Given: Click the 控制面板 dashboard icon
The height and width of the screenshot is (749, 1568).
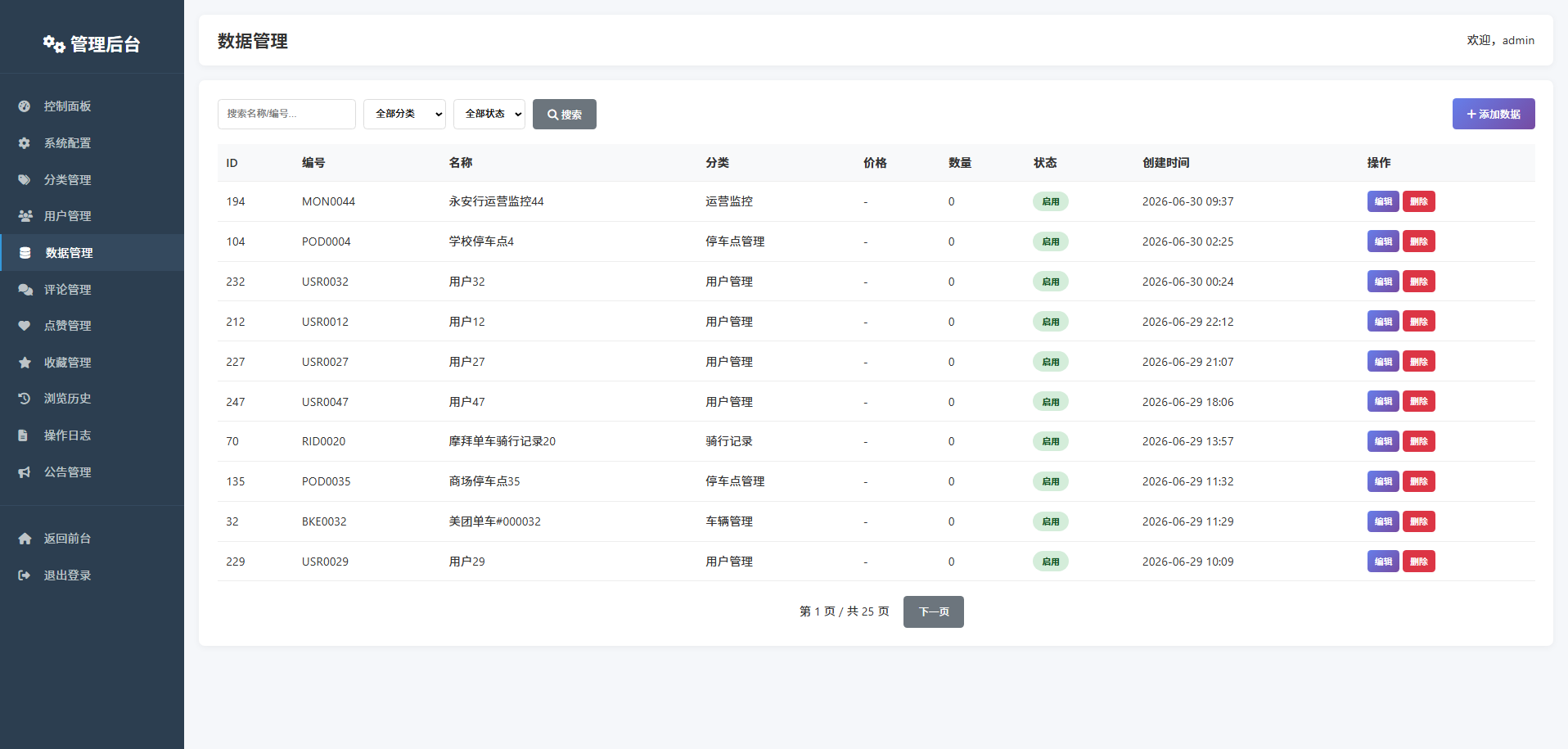Looking at the screenshot, I should coord(25,106).
